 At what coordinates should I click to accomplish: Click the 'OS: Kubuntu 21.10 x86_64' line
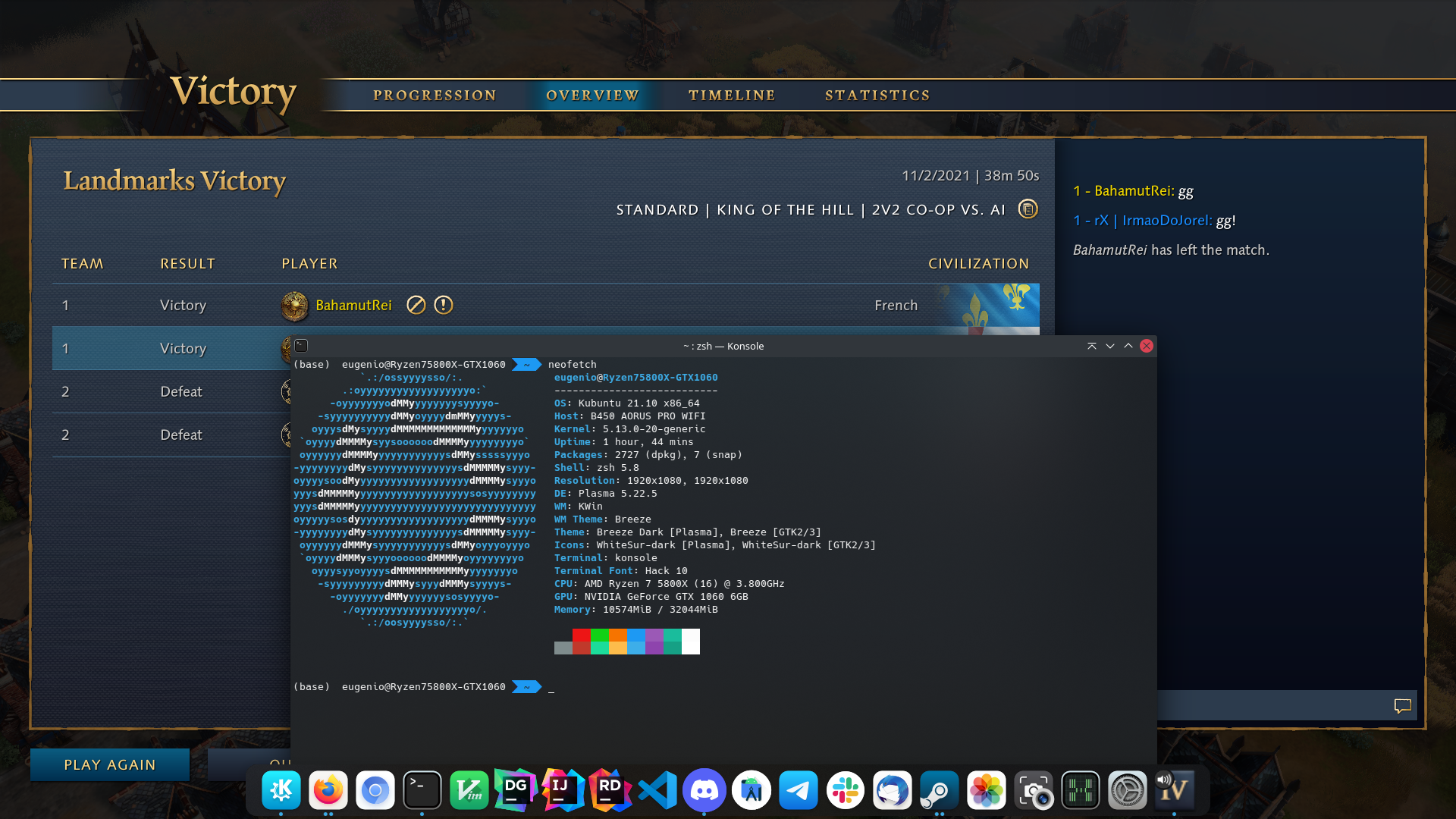[x=626, y=403]
